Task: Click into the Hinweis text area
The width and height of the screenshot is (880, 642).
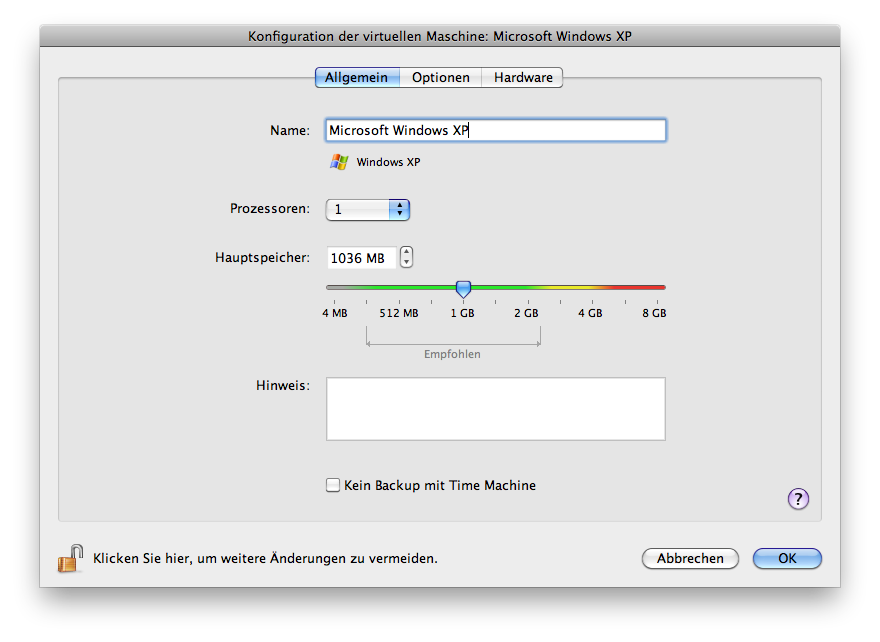Action: click(x=495, y=408)
